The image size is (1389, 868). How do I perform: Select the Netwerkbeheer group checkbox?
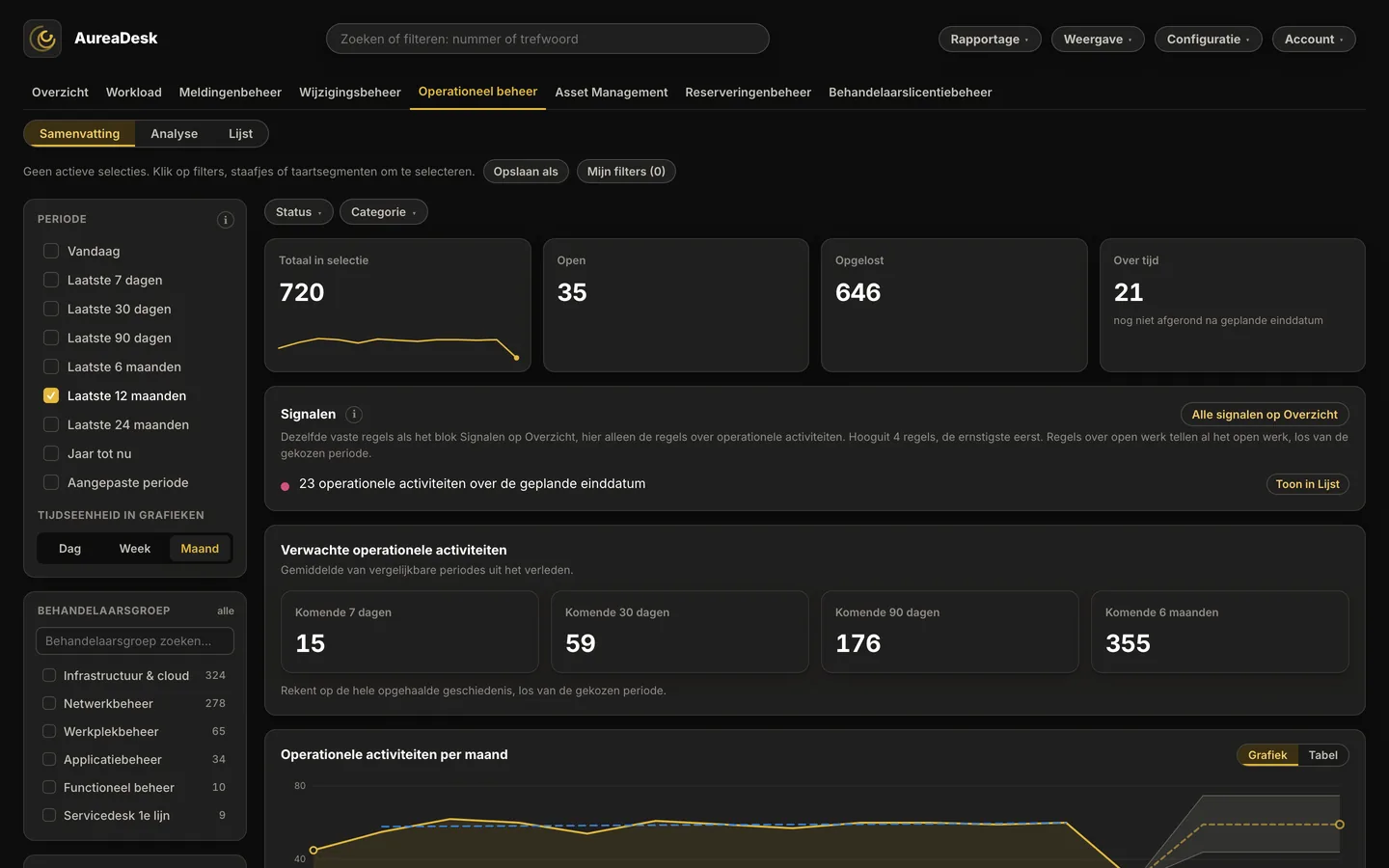click(49, 703)
